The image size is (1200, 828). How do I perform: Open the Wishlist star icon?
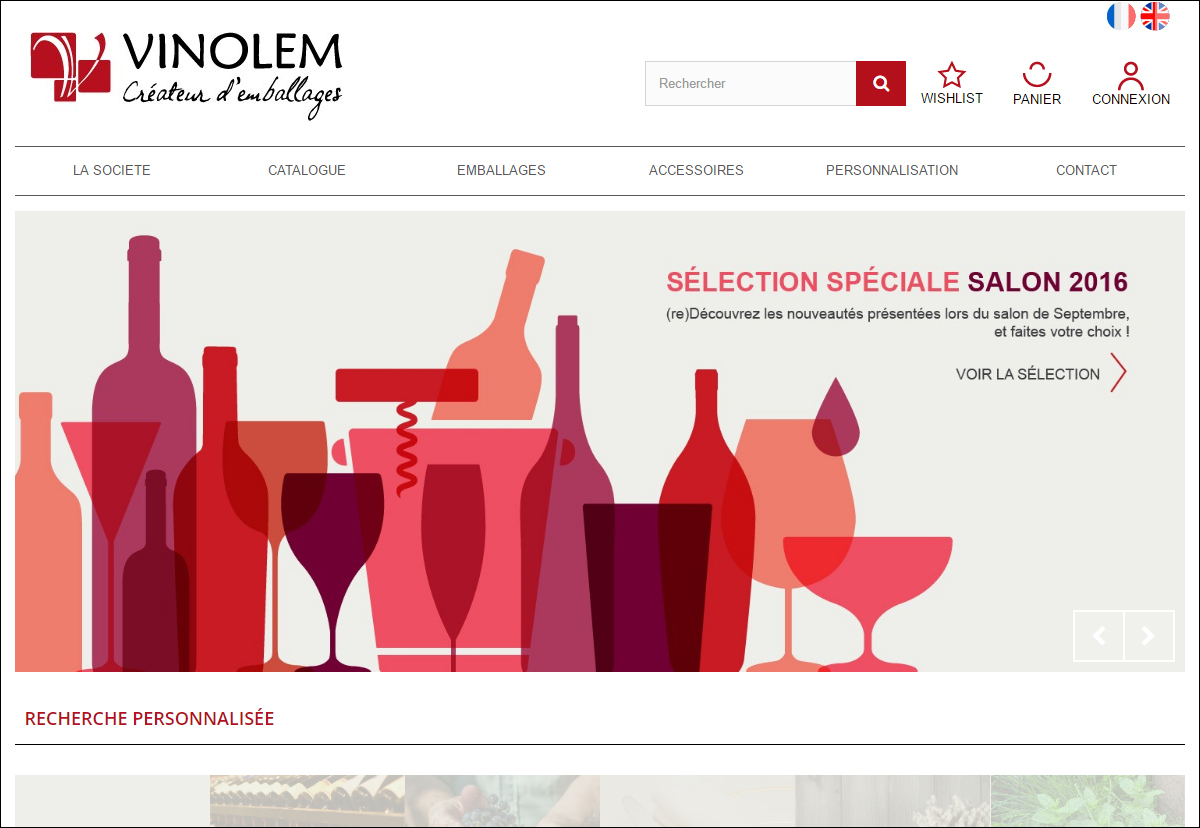coord(952,75)
